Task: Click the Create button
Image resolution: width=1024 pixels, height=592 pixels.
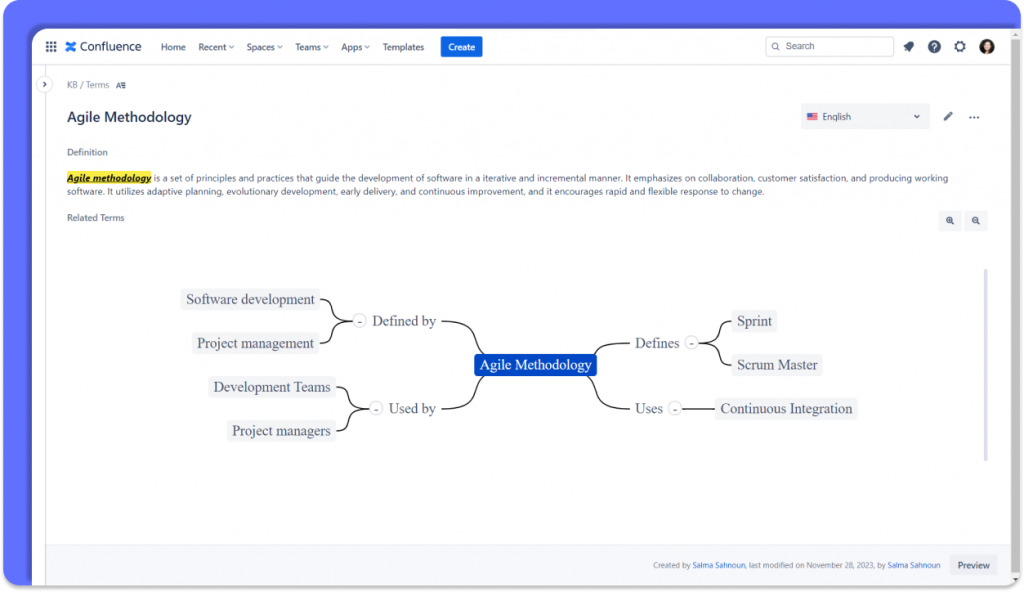Action: pos(461,46)
